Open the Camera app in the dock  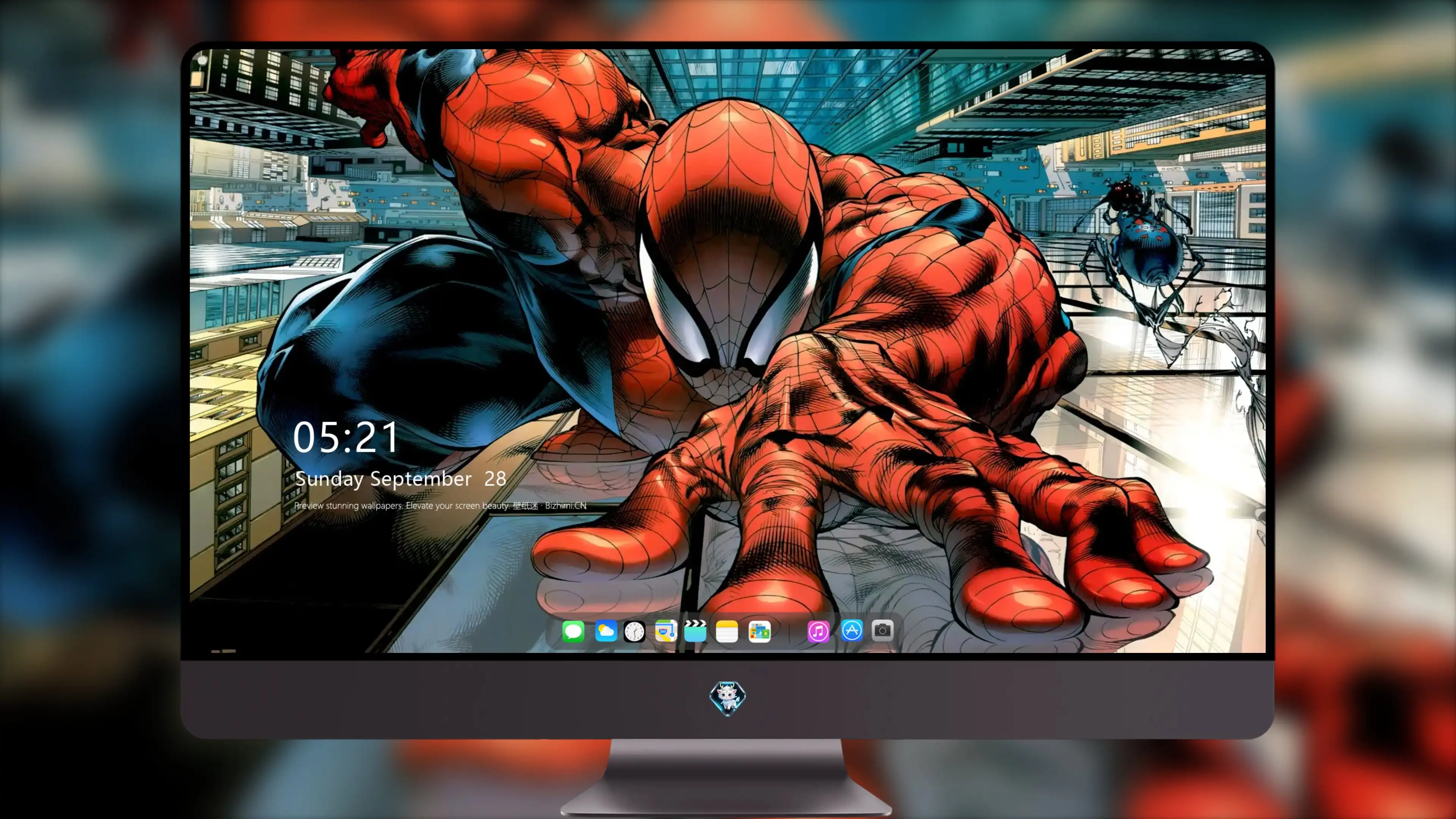tap(882, 630)
